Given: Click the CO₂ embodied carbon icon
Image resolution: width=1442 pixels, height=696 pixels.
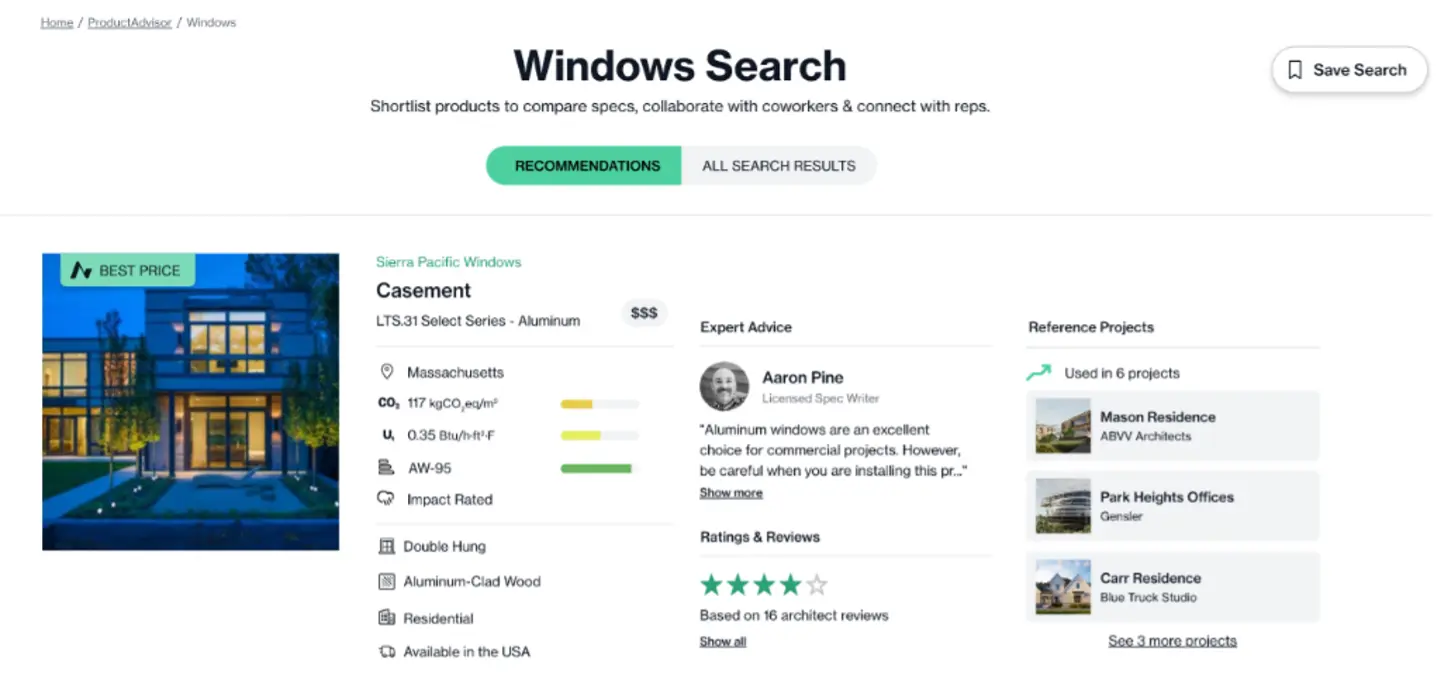Looking at the screenshot, I should click(388, 404).
